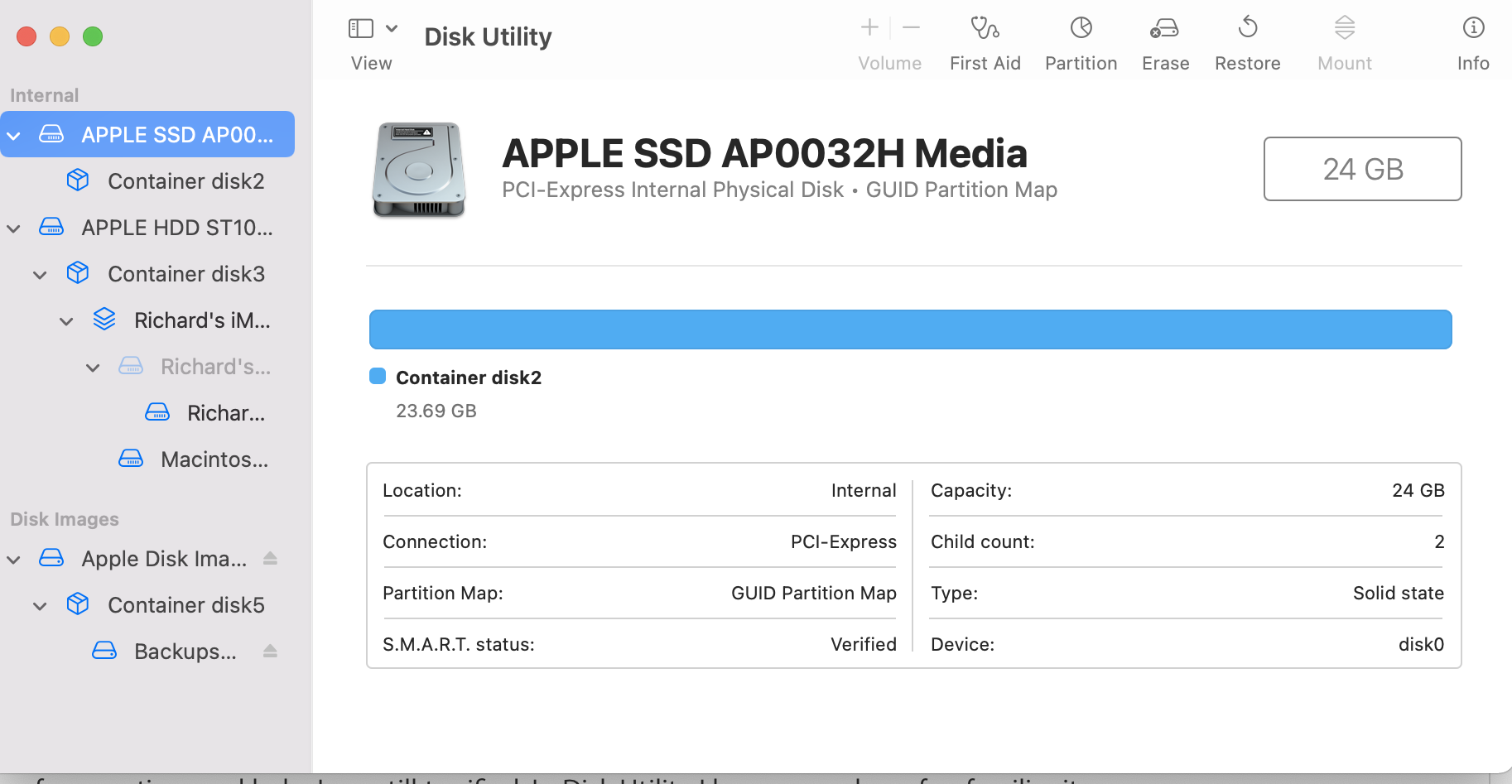The width and height of the screenshot is (1512, 784).
Task: Open the Partition tool
Action: 1081,29
